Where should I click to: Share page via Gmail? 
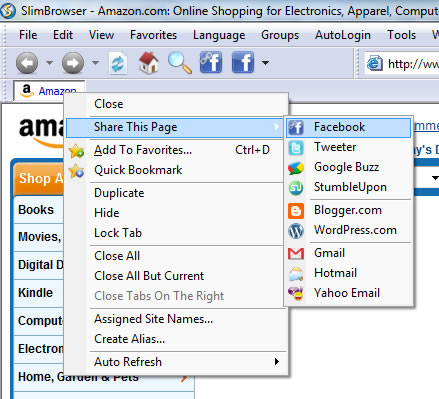(x=348, y=253)
